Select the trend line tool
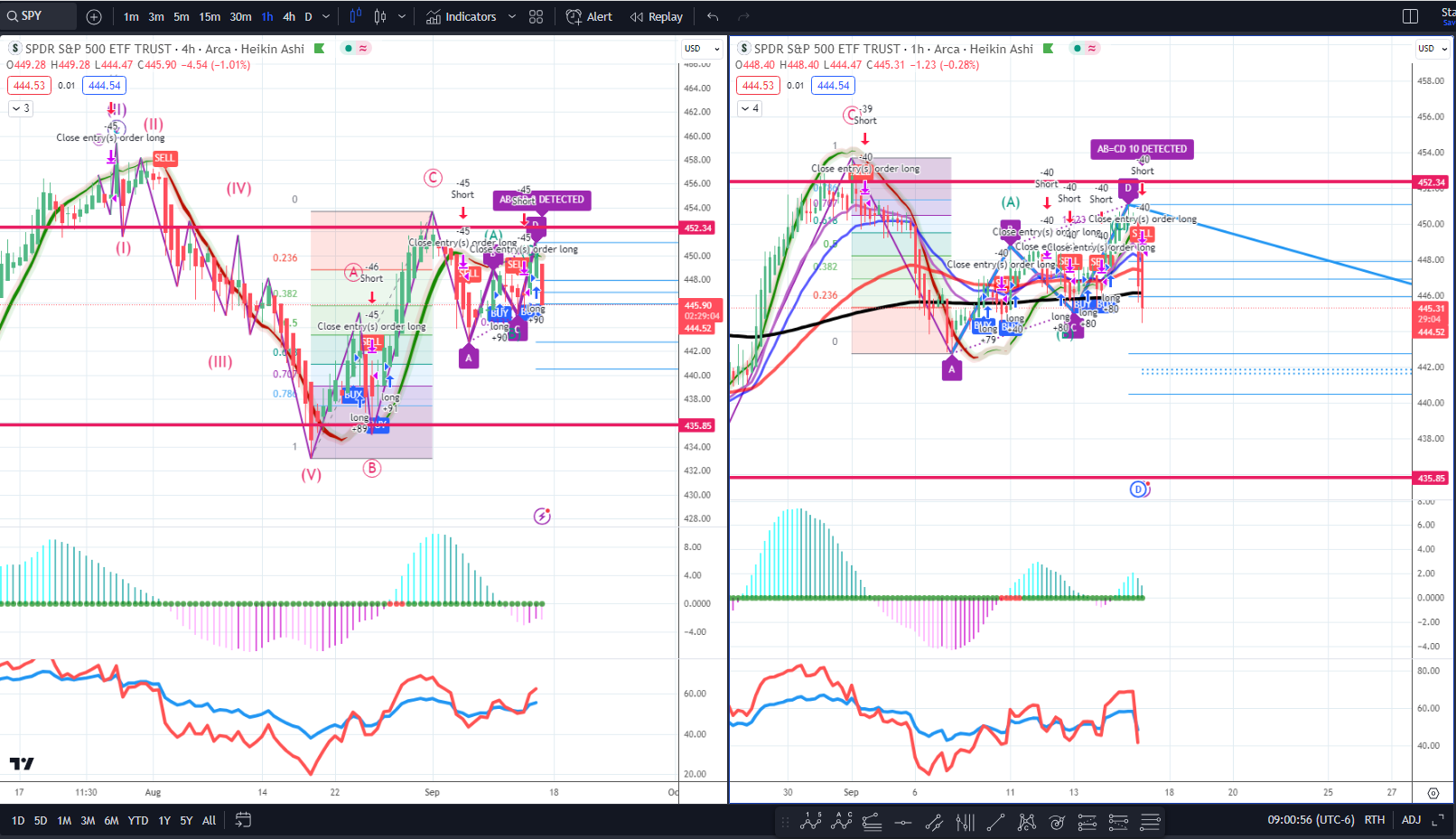This screenshot has width=1456, height=839. click(x=995, y=822)
